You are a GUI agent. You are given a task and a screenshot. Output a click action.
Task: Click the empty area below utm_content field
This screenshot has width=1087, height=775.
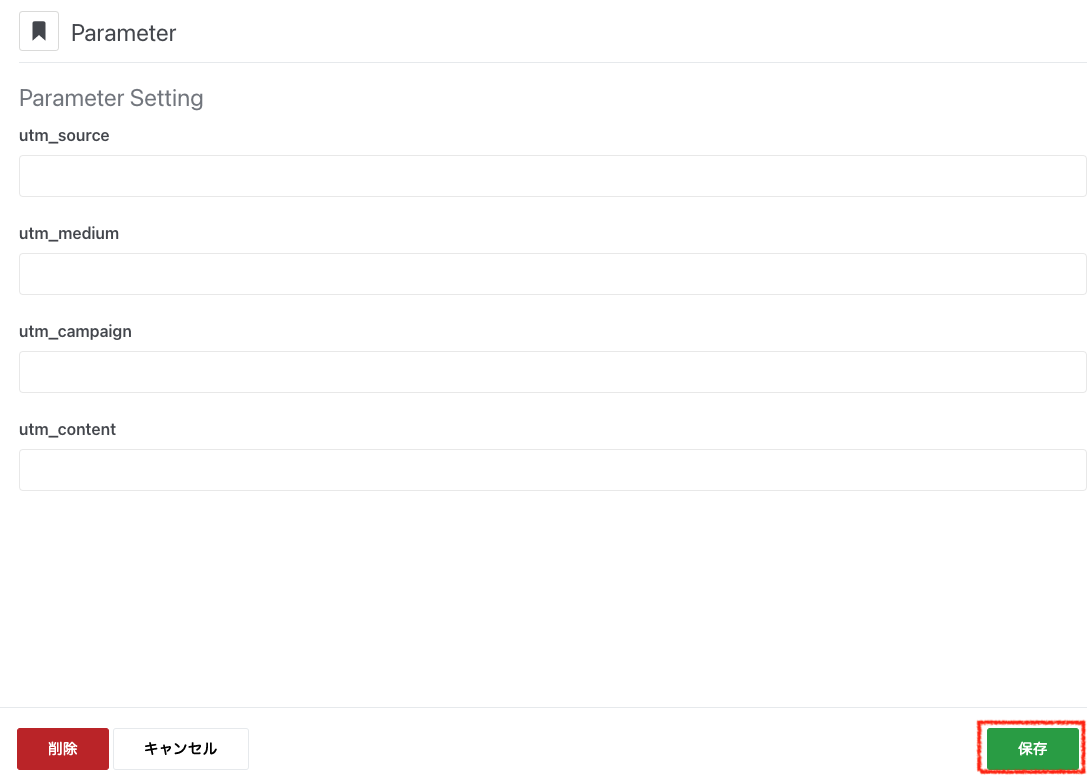point(552,595)
